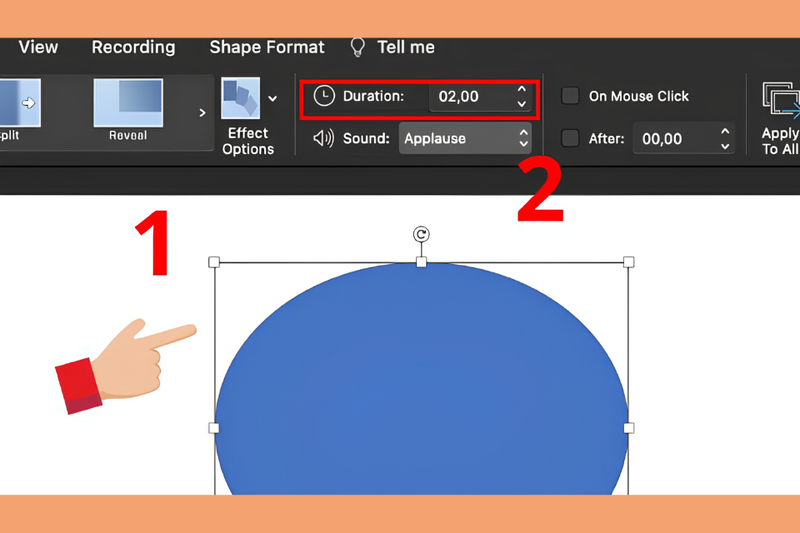
Task: Increase After time with up arrow
Action: tap(725, 132)
